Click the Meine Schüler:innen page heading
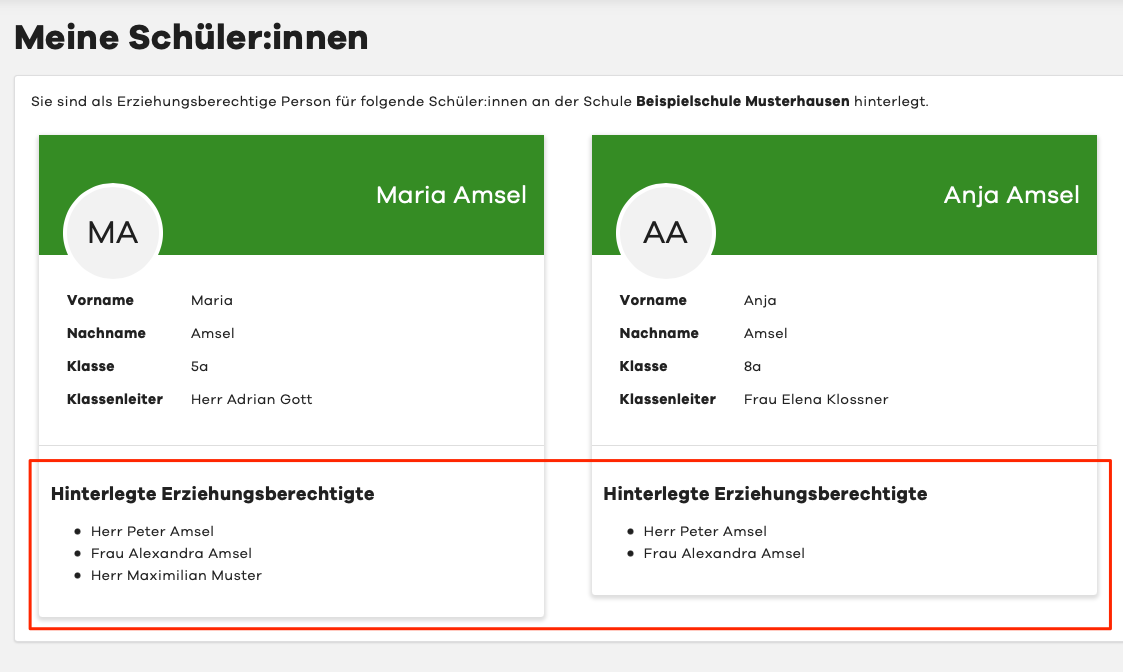This screenshot has width=1123, height=672. click(191, 38)
